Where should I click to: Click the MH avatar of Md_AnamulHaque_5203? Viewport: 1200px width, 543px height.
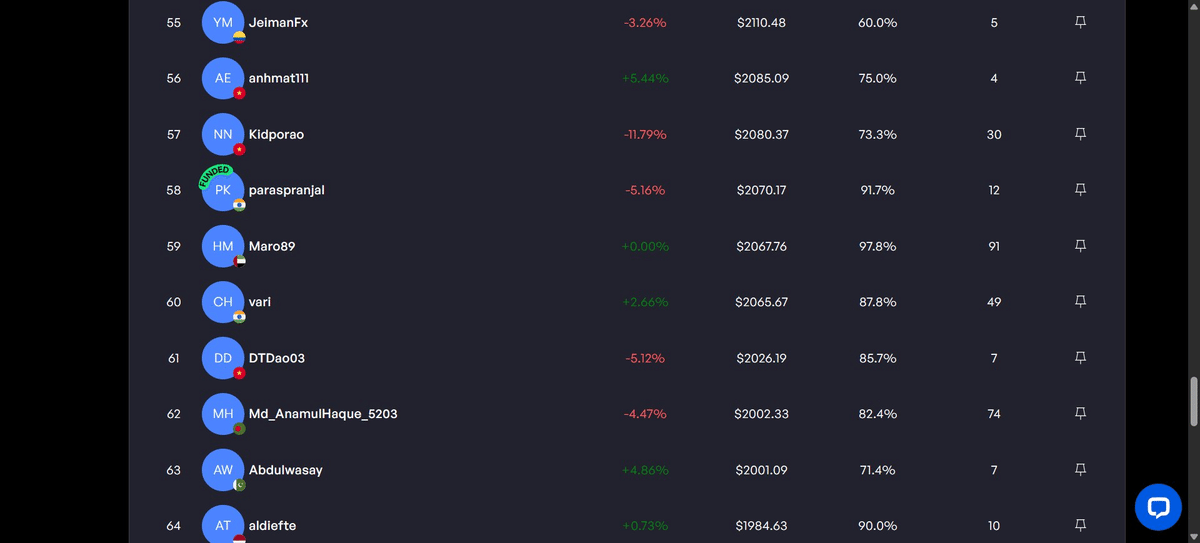(x=223, y=414)
